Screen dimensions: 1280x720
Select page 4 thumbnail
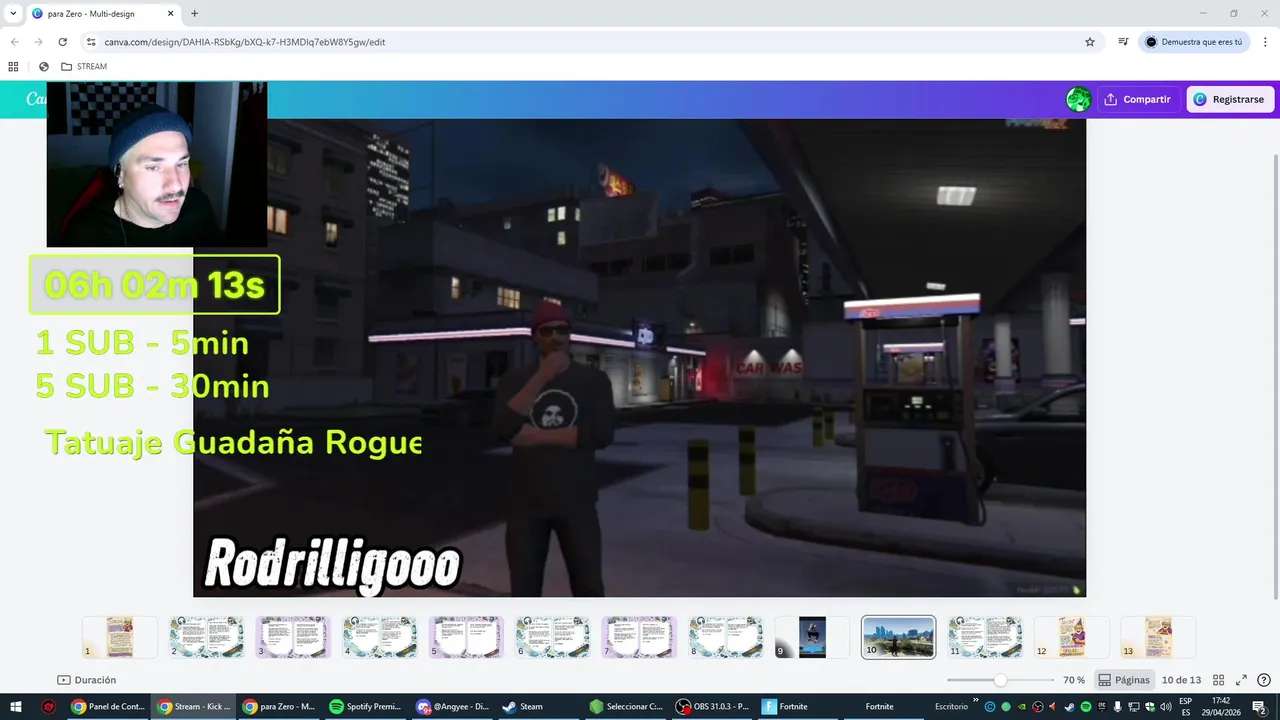[x=379, y=637]
